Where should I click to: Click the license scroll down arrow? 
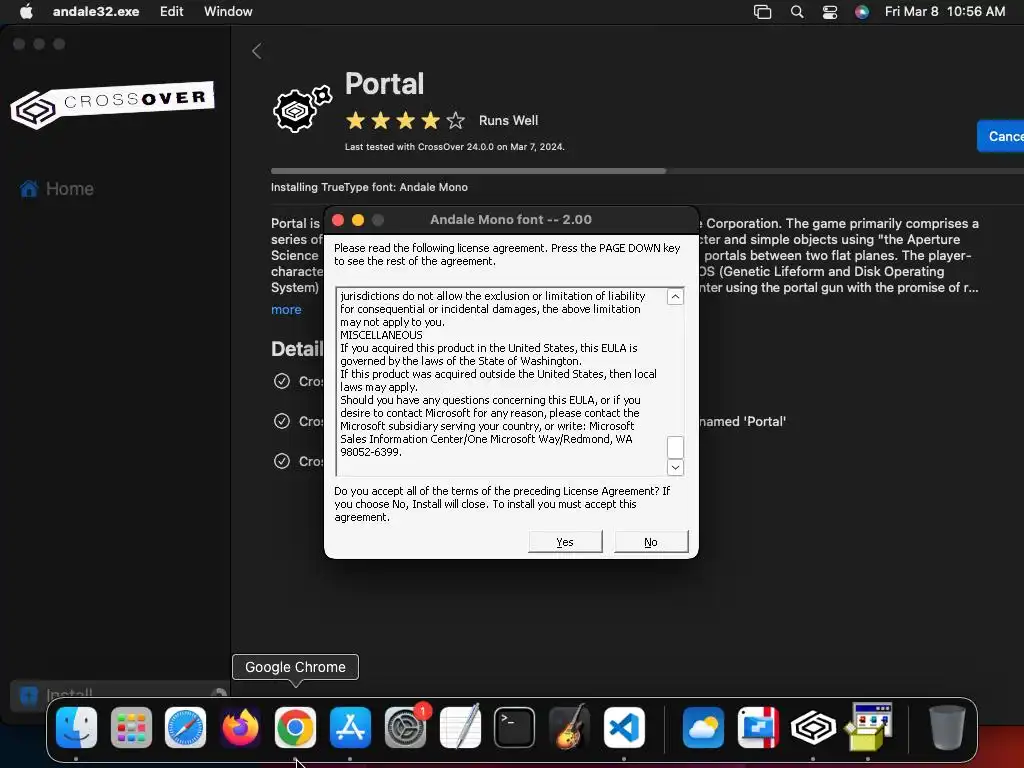pyautogui.click(x=675, y=468)
